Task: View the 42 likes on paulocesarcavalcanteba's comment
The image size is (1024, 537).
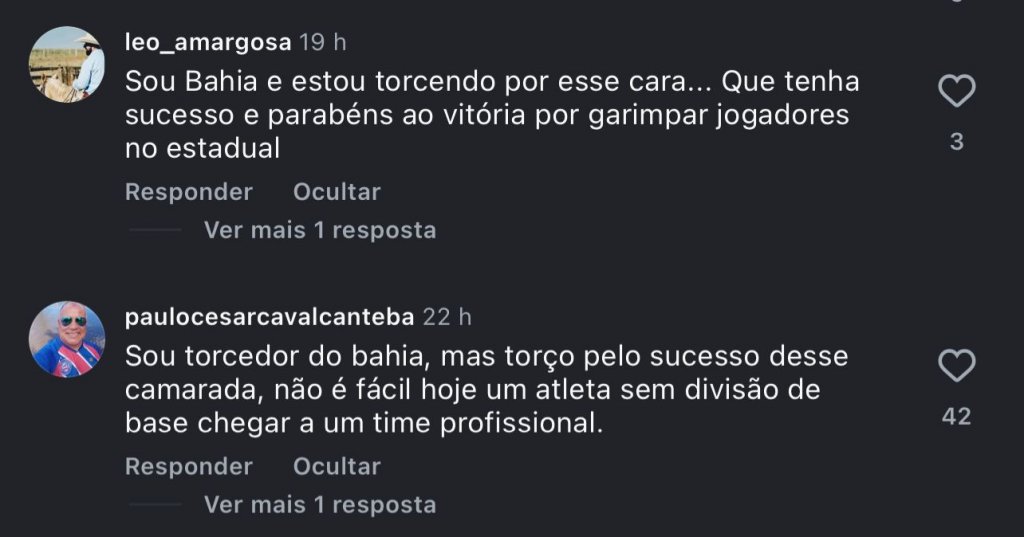Action: [956, 416]
